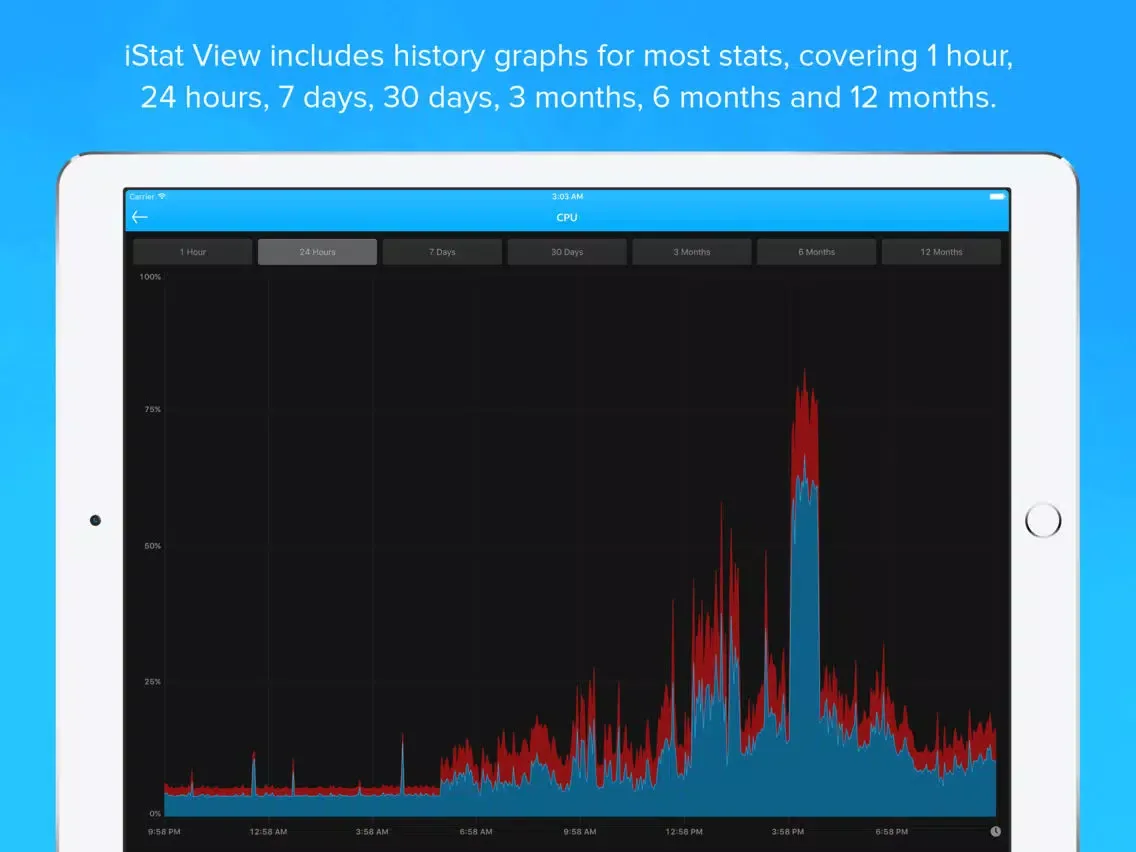The height and width of the screenshot is (852, 1136).
Task: Click the 3:03 AM status bar time
Action: click(x=567, y=196)
